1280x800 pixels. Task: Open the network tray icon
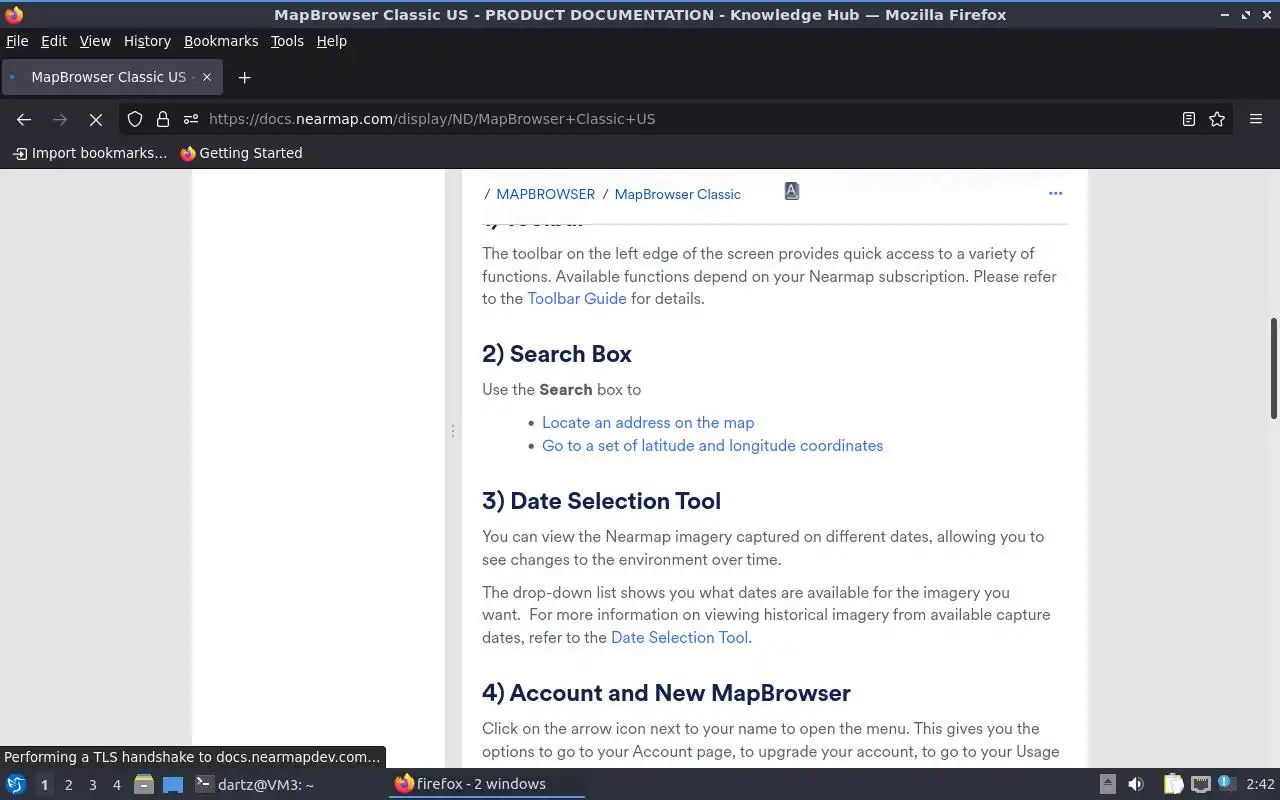point(1201,784)
